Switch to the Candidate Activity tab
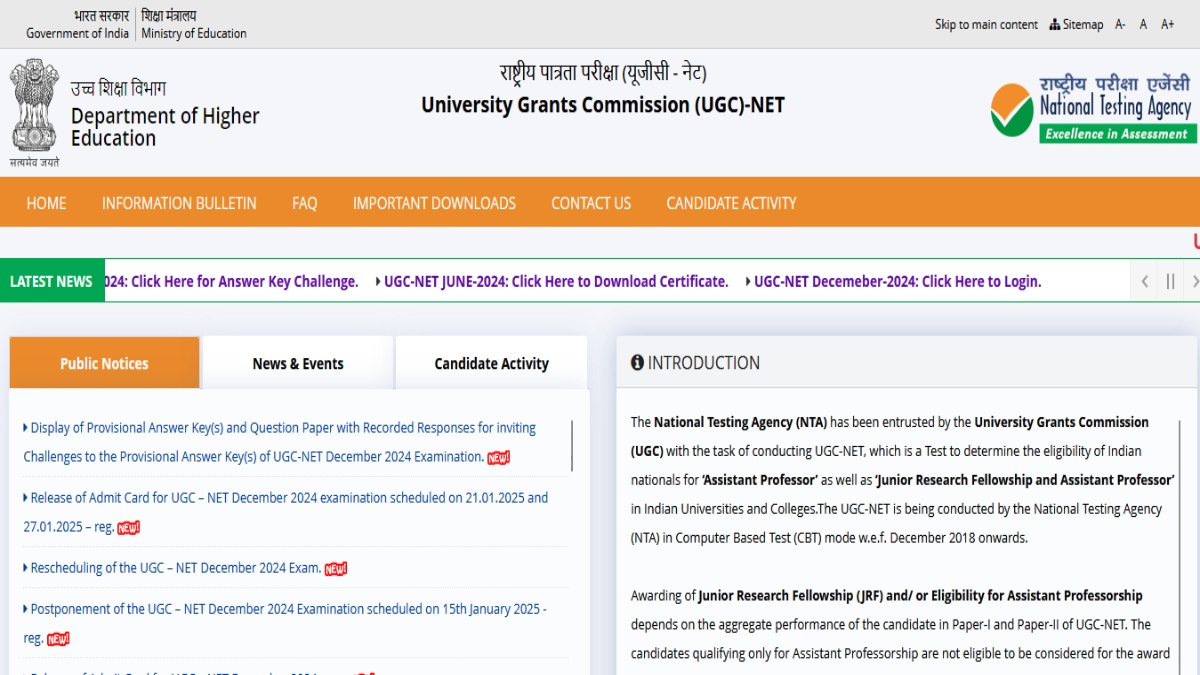The width and height of the screenshot is (1200, 675). point(491,363)
